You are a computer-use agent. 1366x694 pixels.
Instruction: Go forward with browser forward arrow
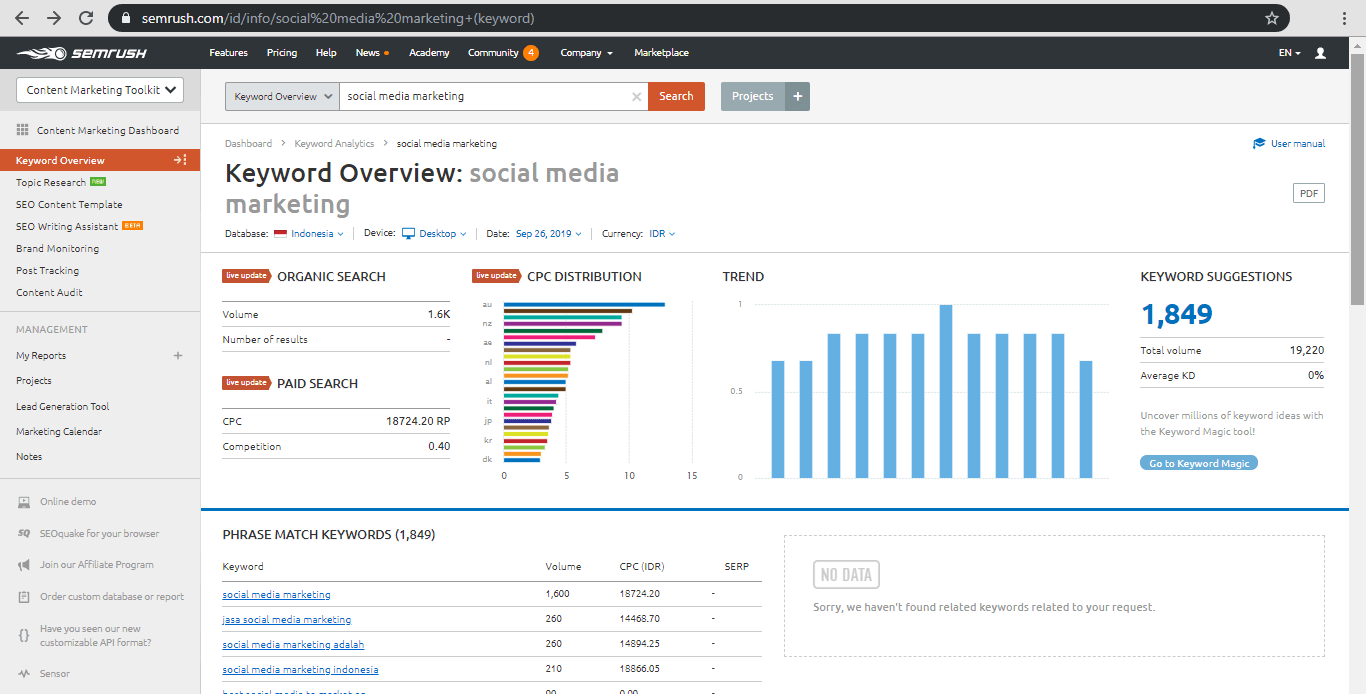(x=54, y=18)
